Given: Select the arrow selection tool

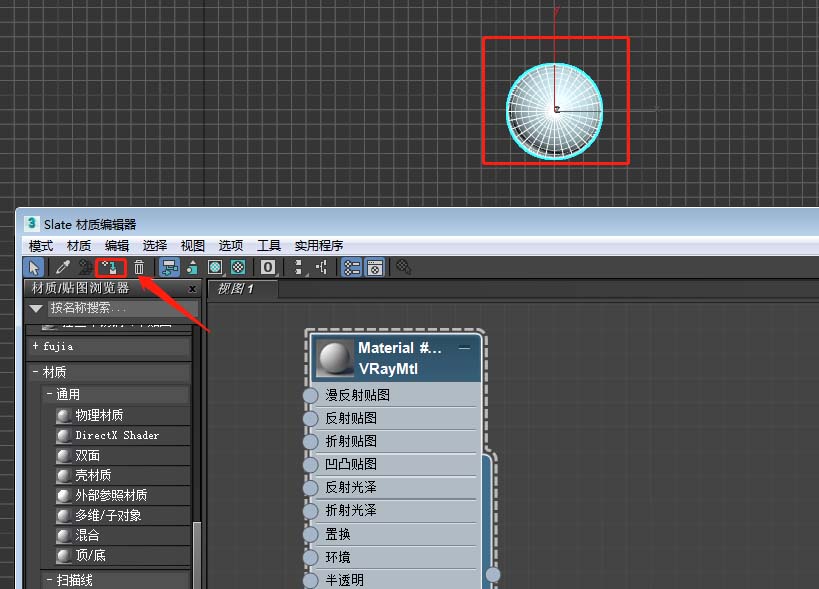Looking at the screenshot, I should pos(34,267).
